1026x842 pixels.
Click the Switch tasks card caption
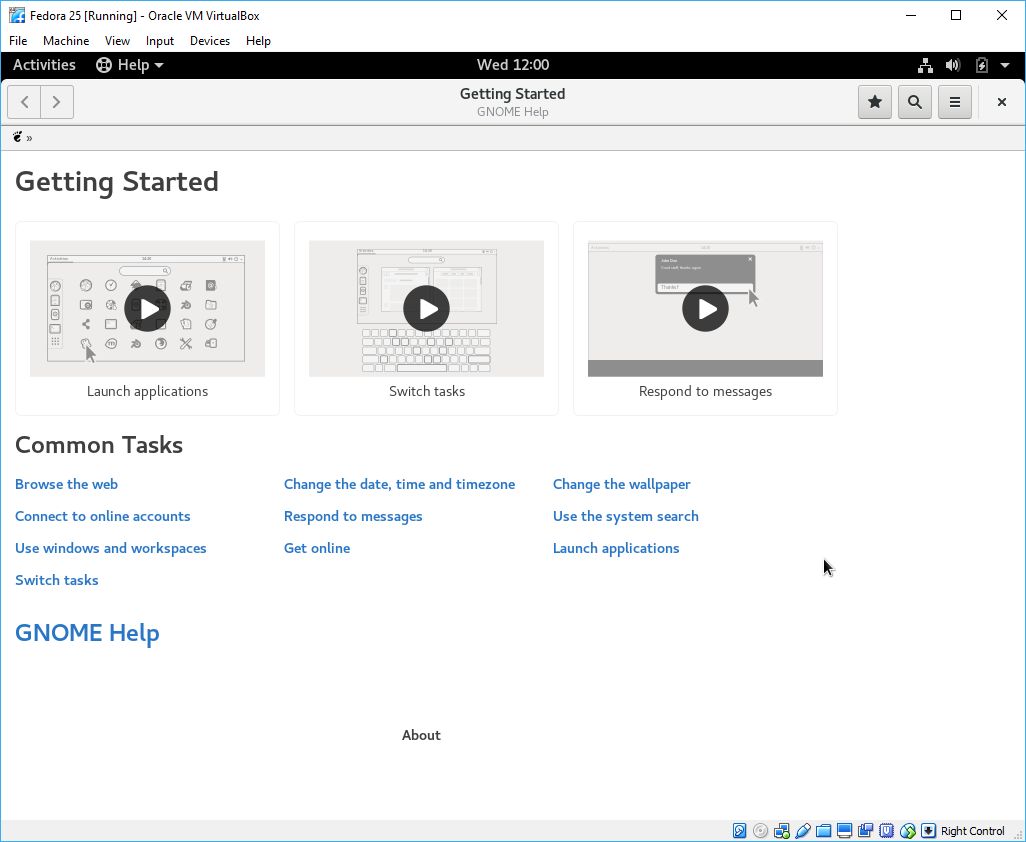[427, 391]
